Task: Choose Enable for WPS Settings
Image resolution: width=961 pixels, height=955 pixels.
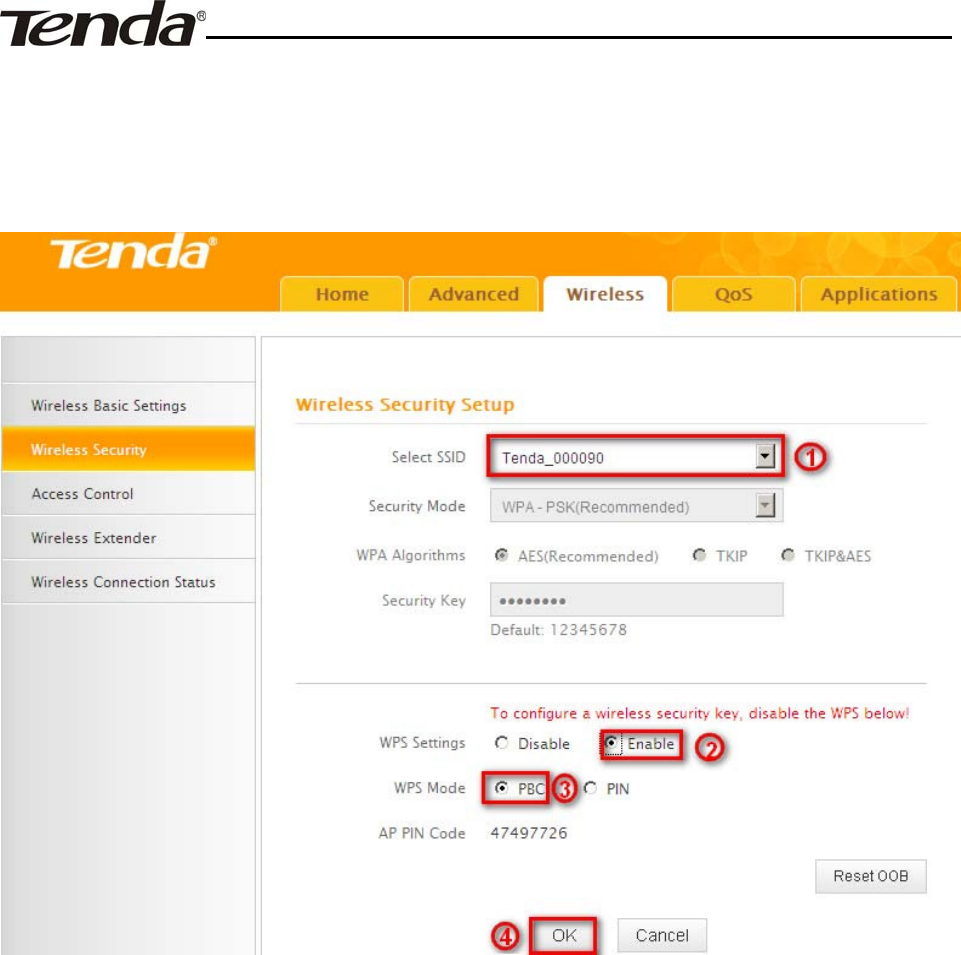Action: [x=611, y=743]
